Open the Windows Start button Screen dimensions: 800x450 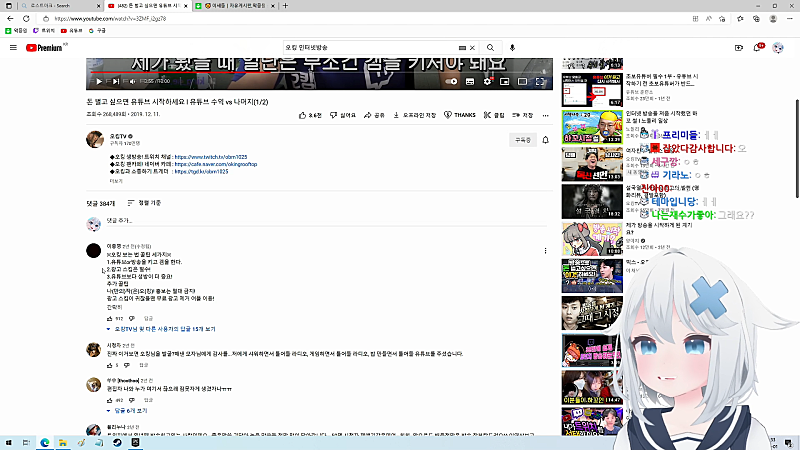click(x=8, y=443)
